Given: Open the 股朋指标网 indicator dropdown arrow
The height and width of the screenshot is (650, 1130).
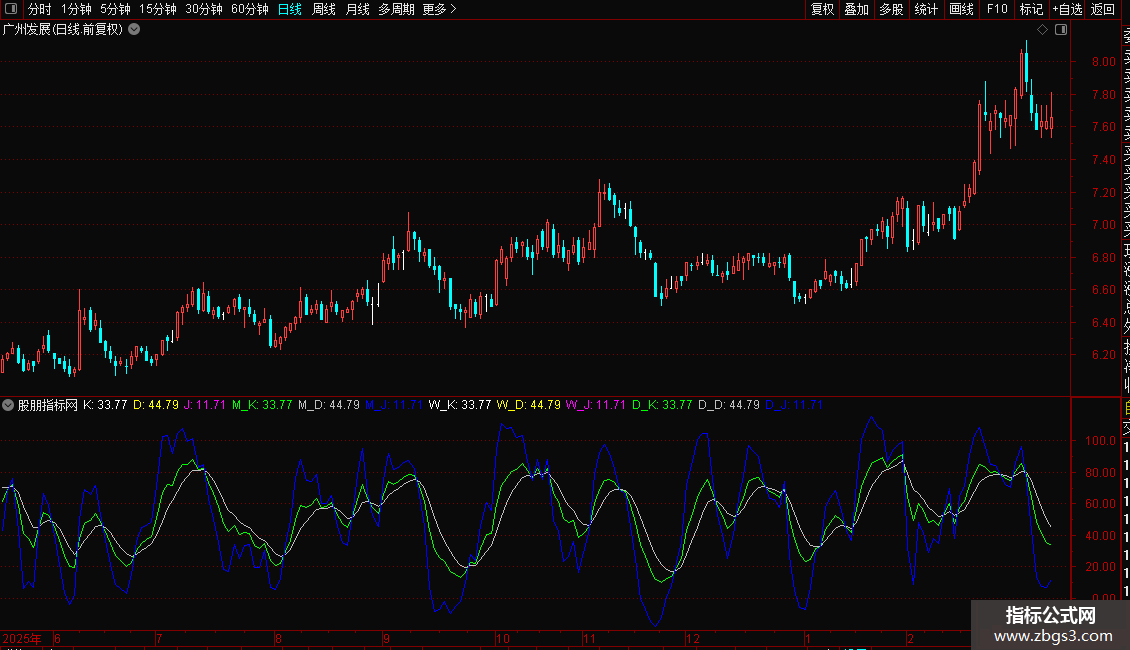Looking at the screenshot, I should [x=8, y=405].
